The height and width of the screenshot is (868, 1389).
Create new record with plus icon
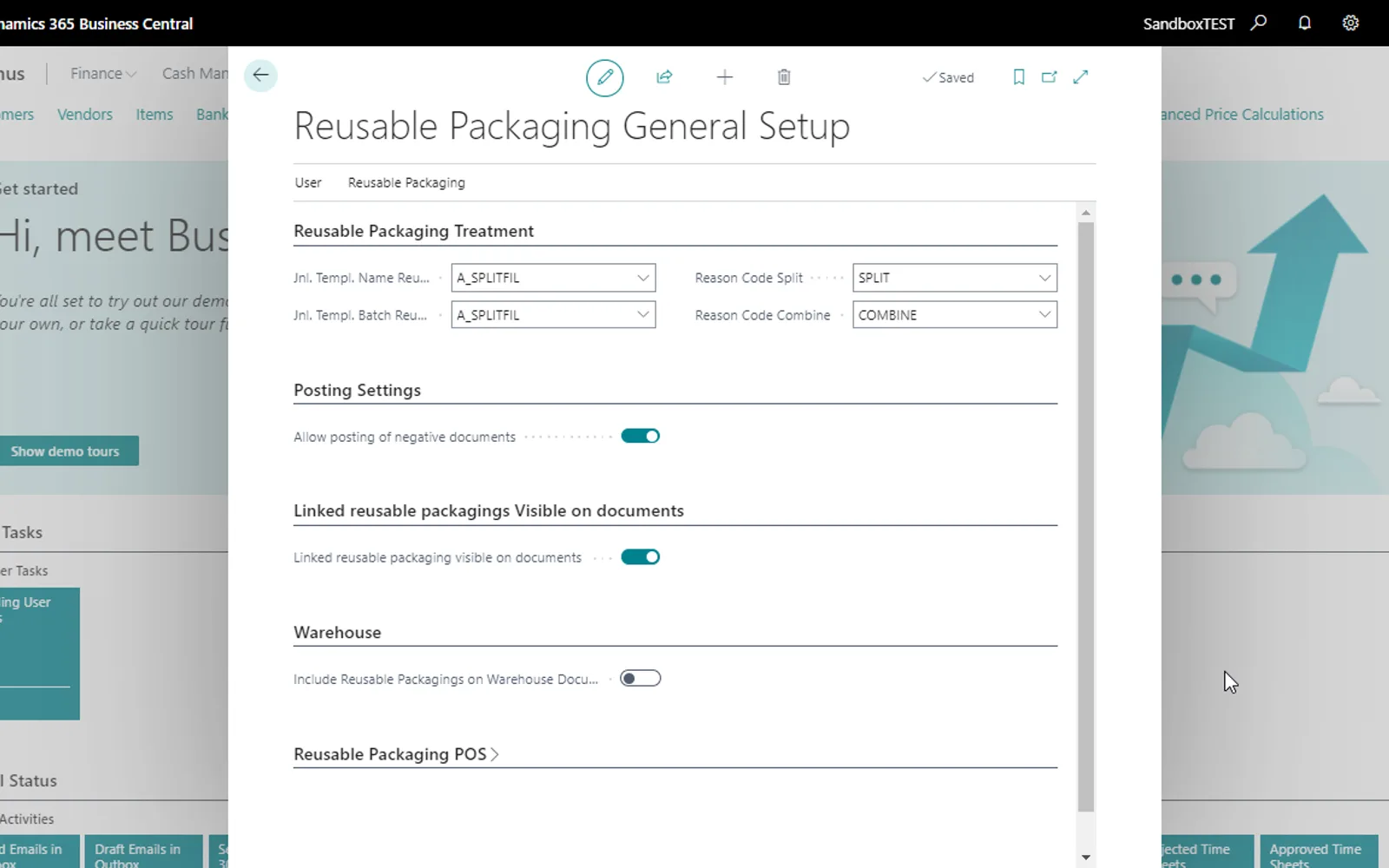(x=725, y=77)
